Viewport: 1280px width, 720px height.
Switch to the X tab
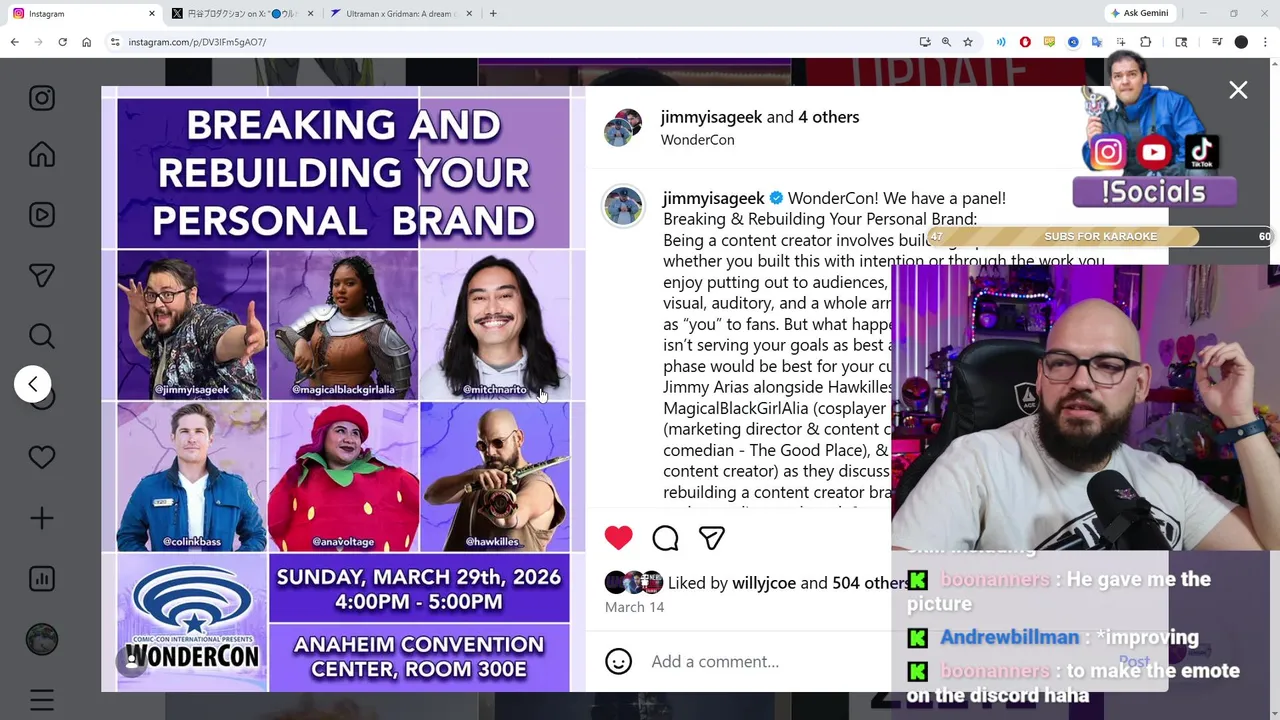point(240,14)
